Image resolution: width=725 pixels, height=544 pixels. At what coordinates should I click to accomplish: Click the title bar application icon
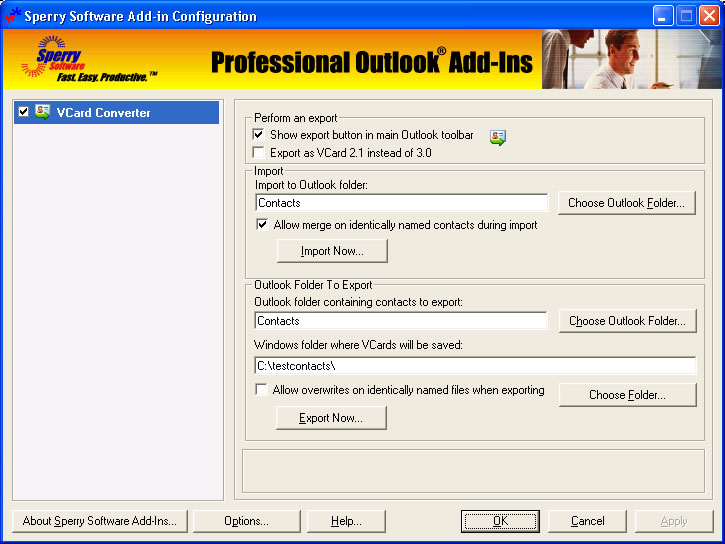[12, 16]
